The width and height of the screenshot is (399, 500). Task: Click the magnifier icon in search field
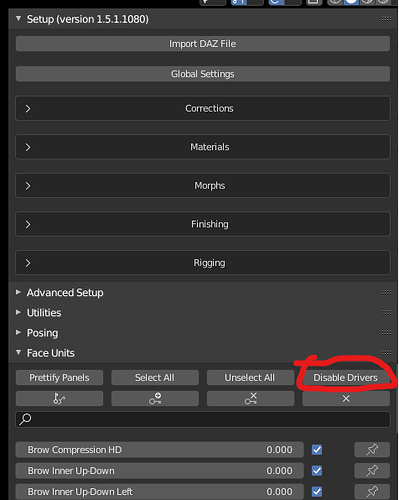click(25, 419)
